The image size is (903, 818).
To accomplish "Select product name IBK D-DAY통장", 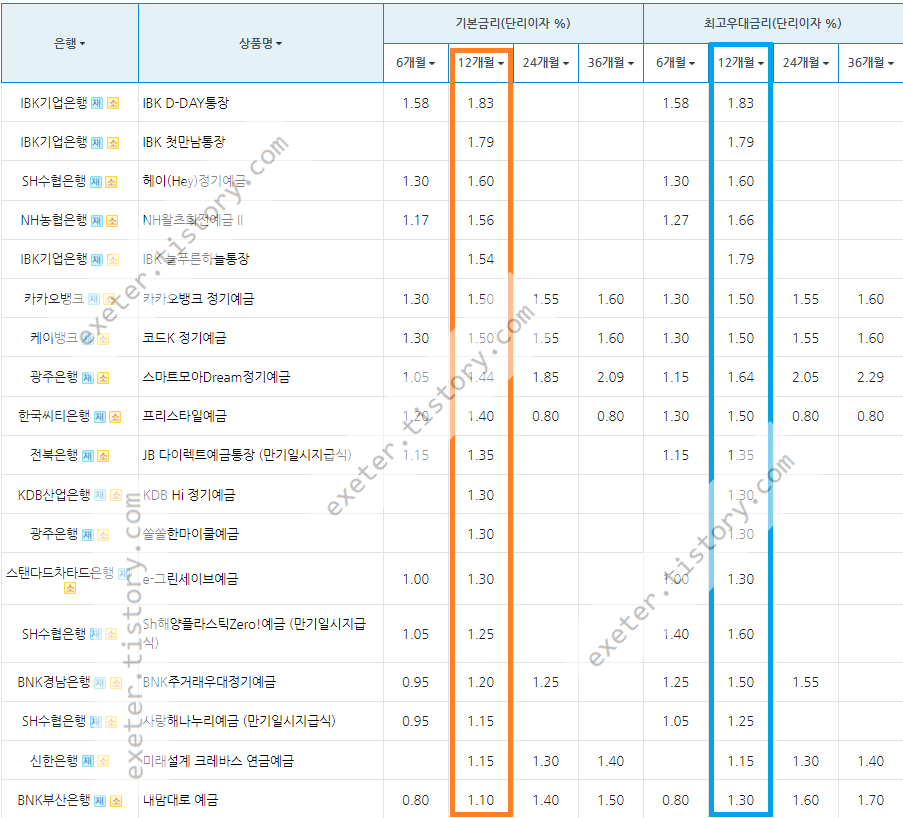I will click(x=185, y=103).
